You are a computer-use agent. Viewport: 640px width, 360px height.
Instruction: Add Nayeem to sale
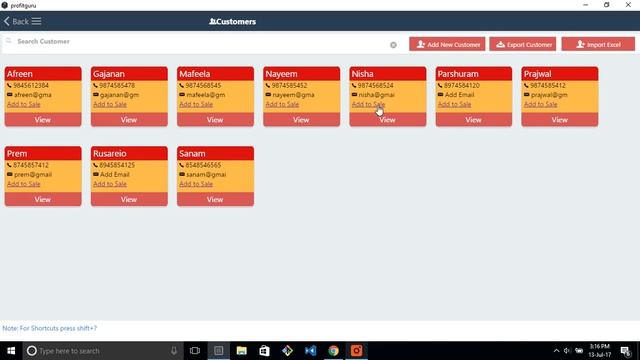coord(282,104)
